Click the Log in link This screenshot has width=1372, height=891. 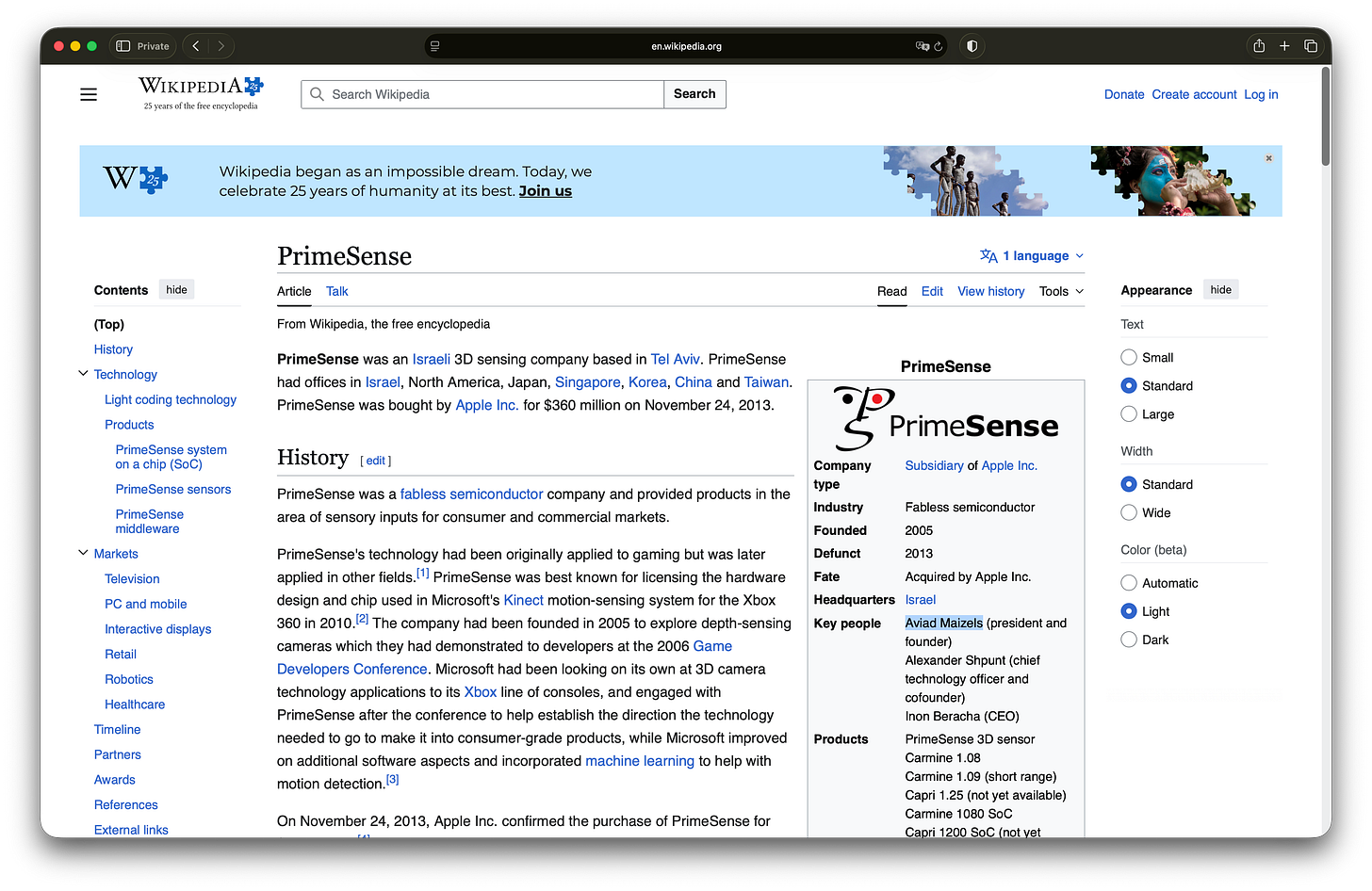tap(1261, 95)
